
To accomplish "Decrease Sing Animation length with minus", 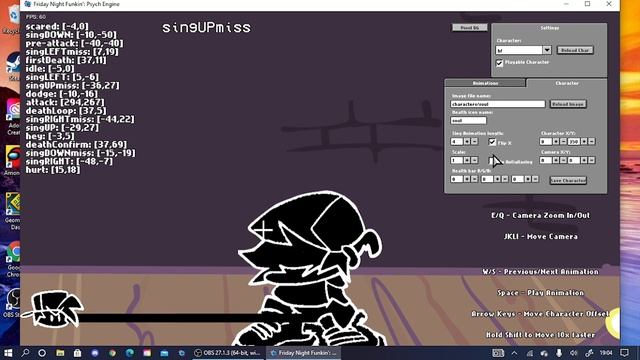I will tap(474, 142).
